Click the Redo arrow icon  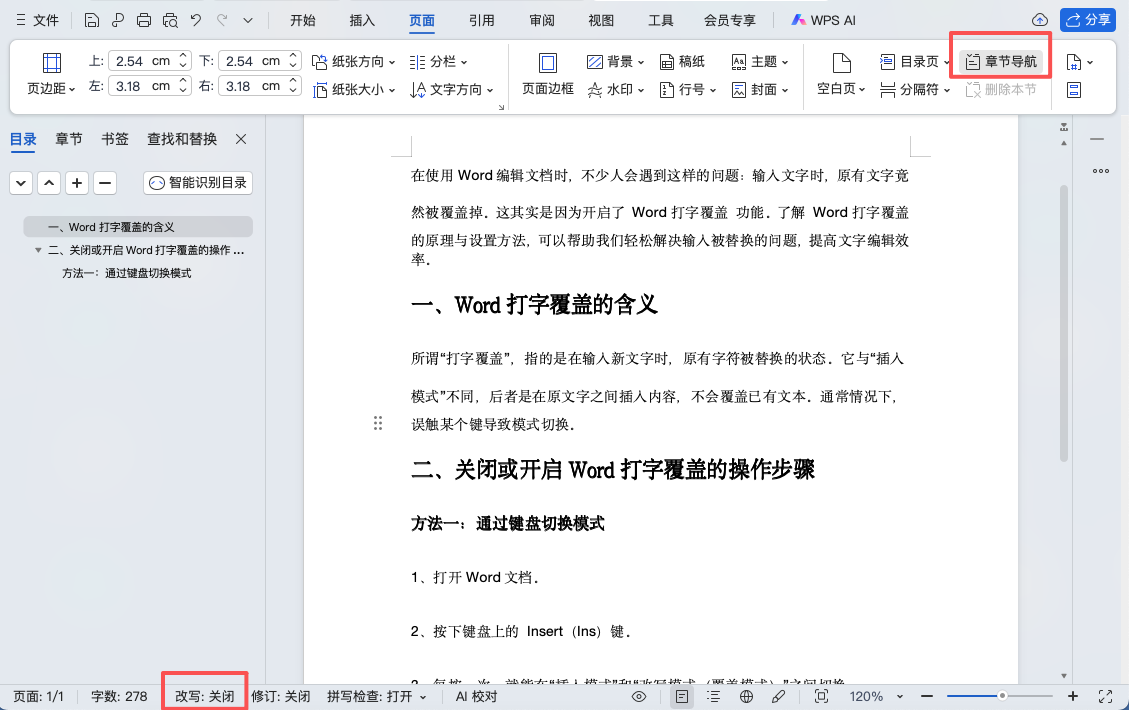pyautogui.click(x=222, y=20)
